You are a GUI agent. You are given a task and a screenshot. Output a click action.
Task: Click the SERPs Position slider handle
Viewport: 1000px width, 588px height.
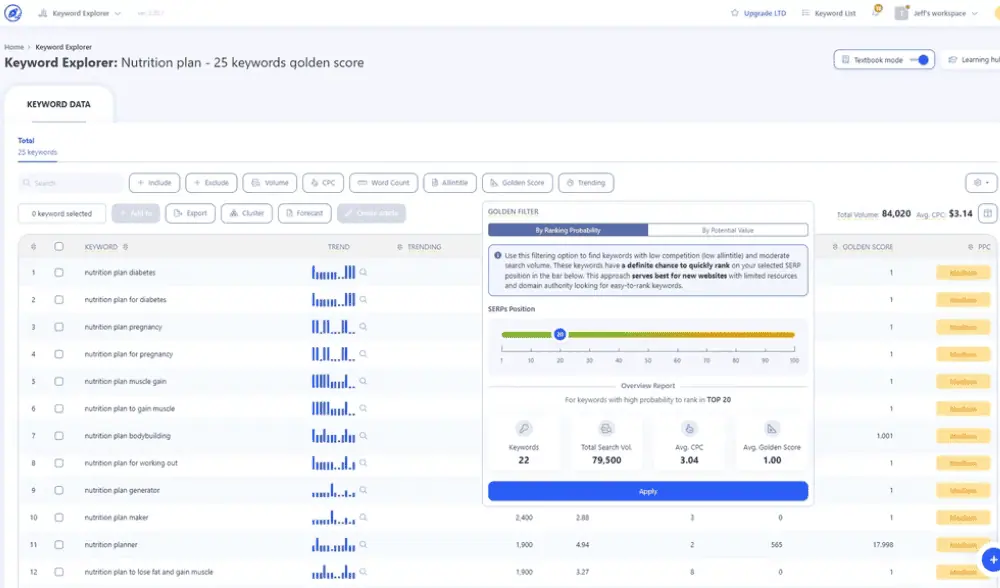[560, 334]
